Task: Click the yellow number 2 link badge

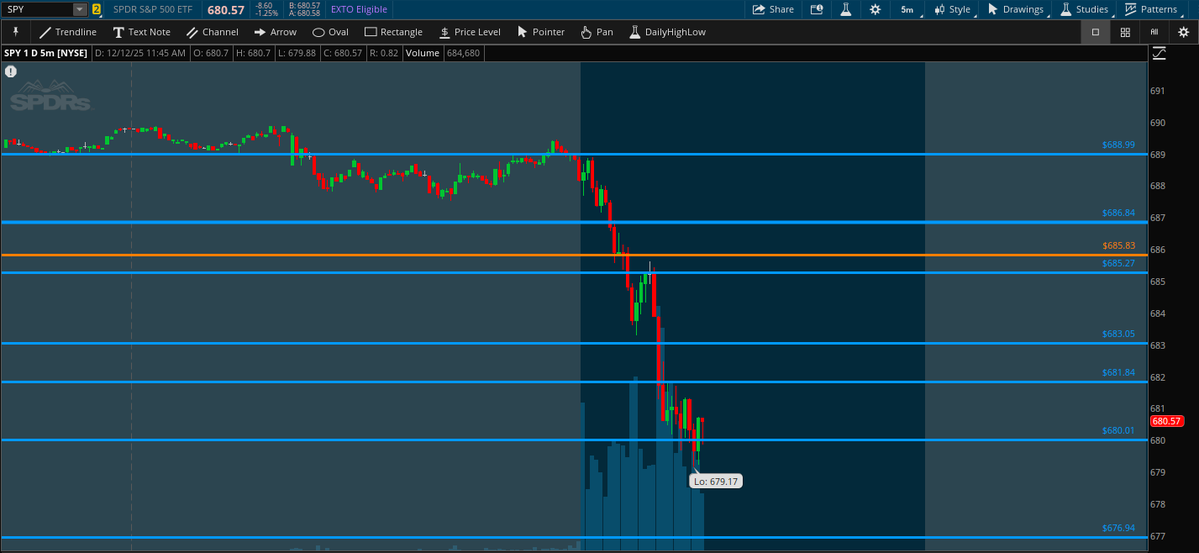Action: point(96,9)
